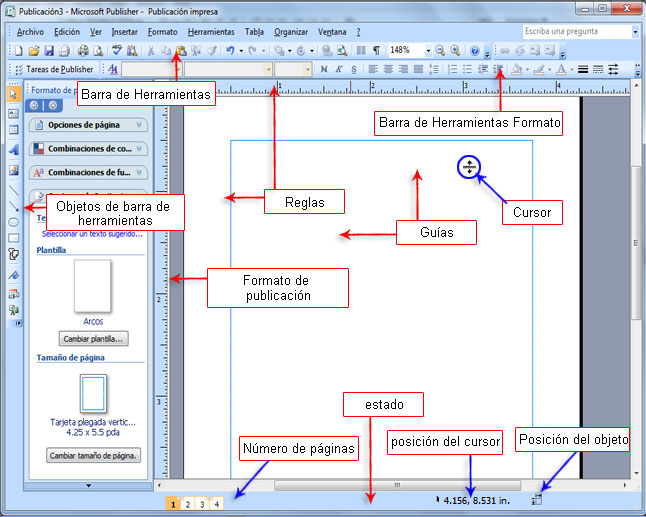Select the Oval shape tool
The image size is (646, 517).
click(x=13, y=222)
